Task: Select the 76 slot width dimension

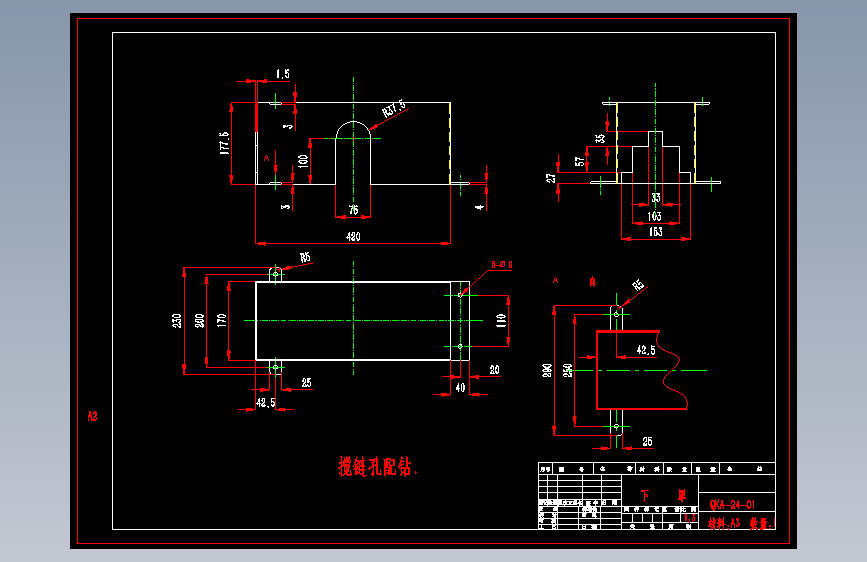Action: tap(353, 210)
